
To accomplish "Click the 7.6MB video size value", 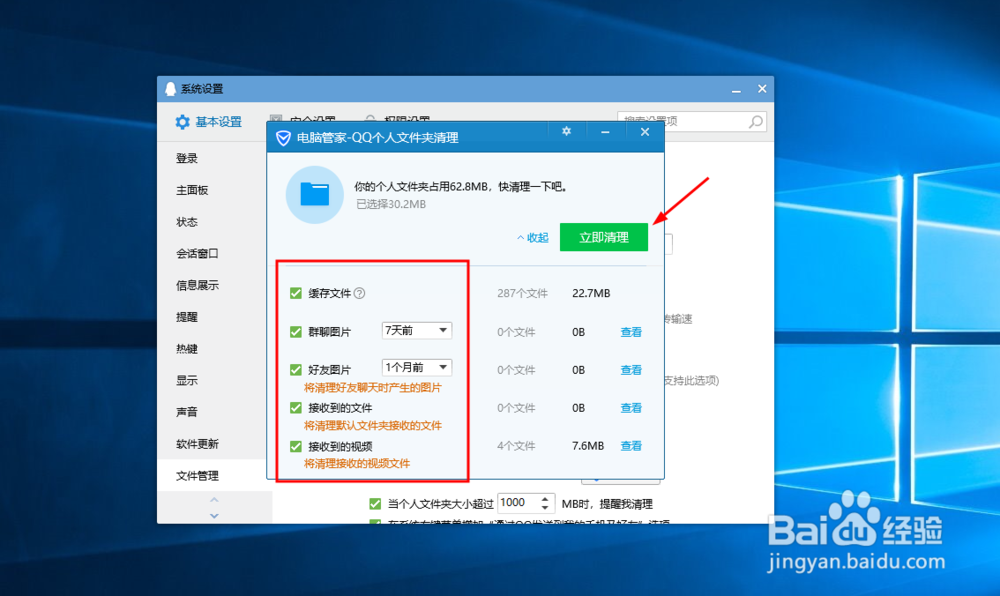I will [x=587, y=446].
